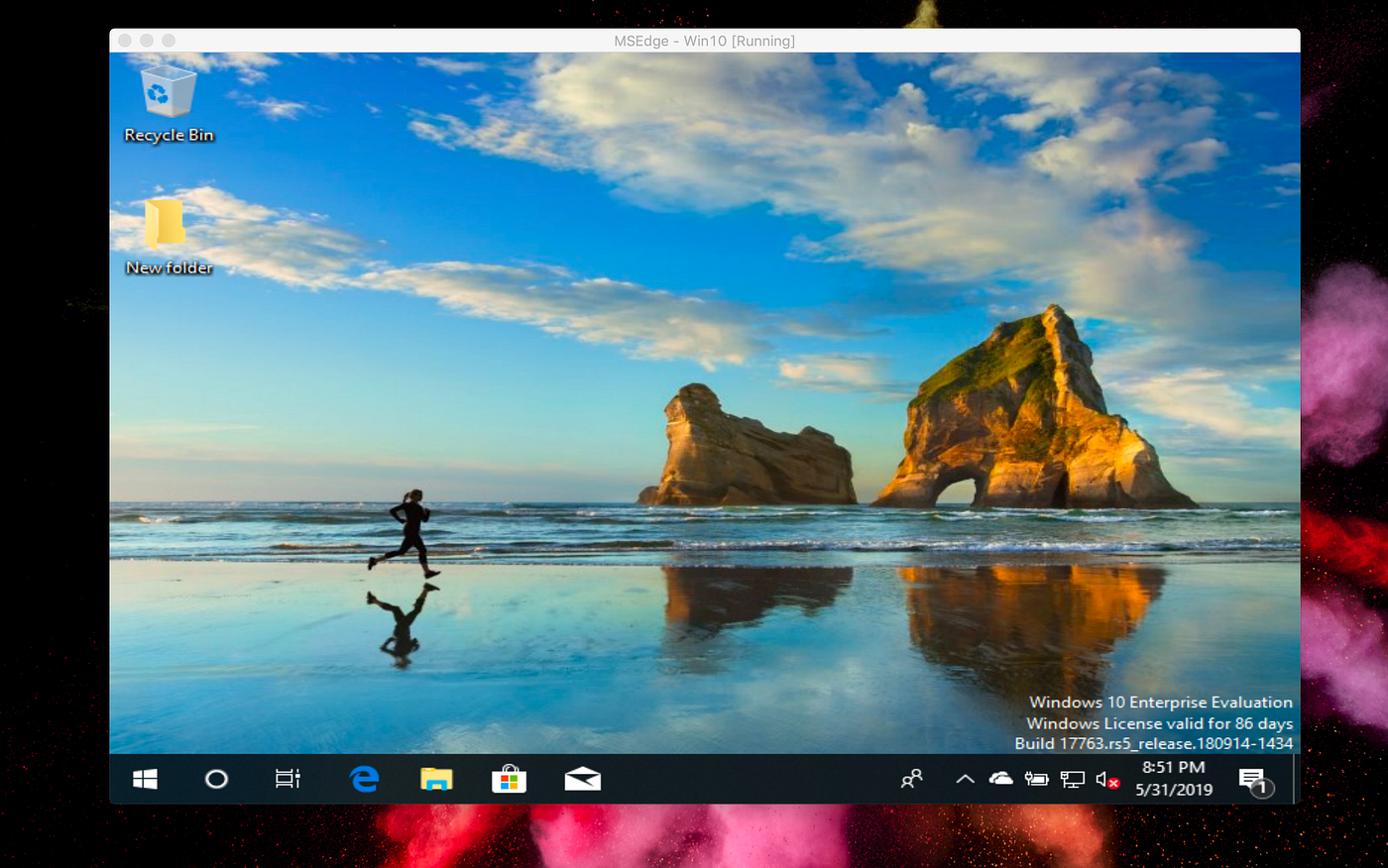Launch Microsoft Store from taskbar
The image size is (1388, 868).
pyautogui.click(x=509, y=779)
